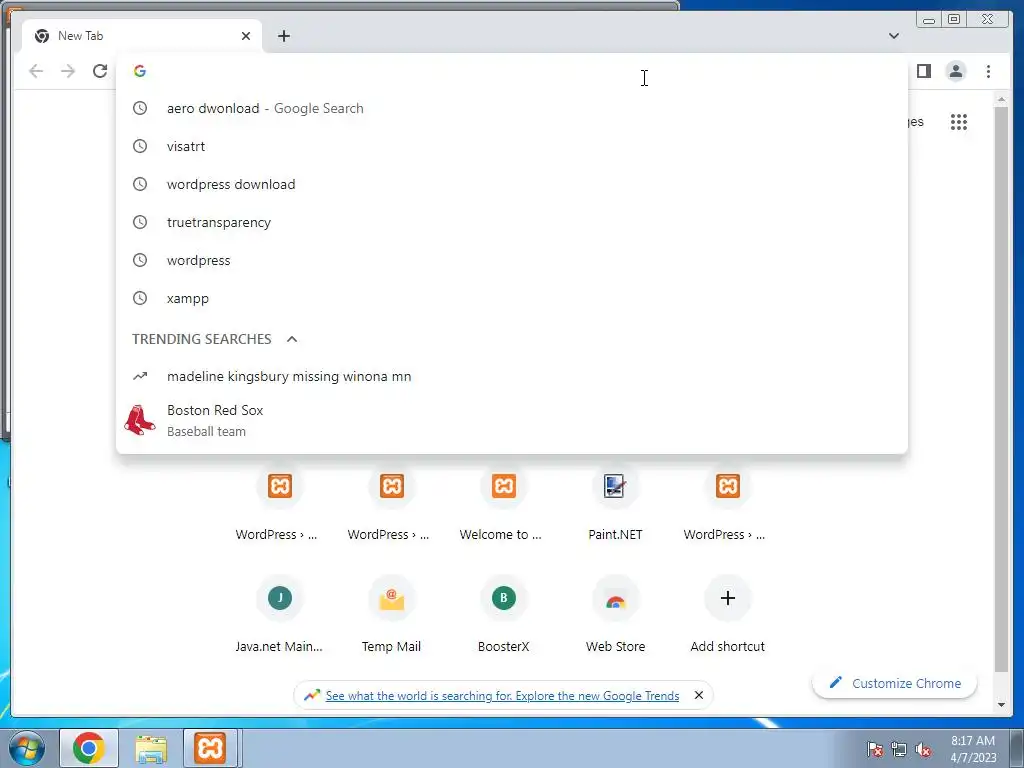
Task: Open the taskbar clock and date
Action: (x=972, y=749)
